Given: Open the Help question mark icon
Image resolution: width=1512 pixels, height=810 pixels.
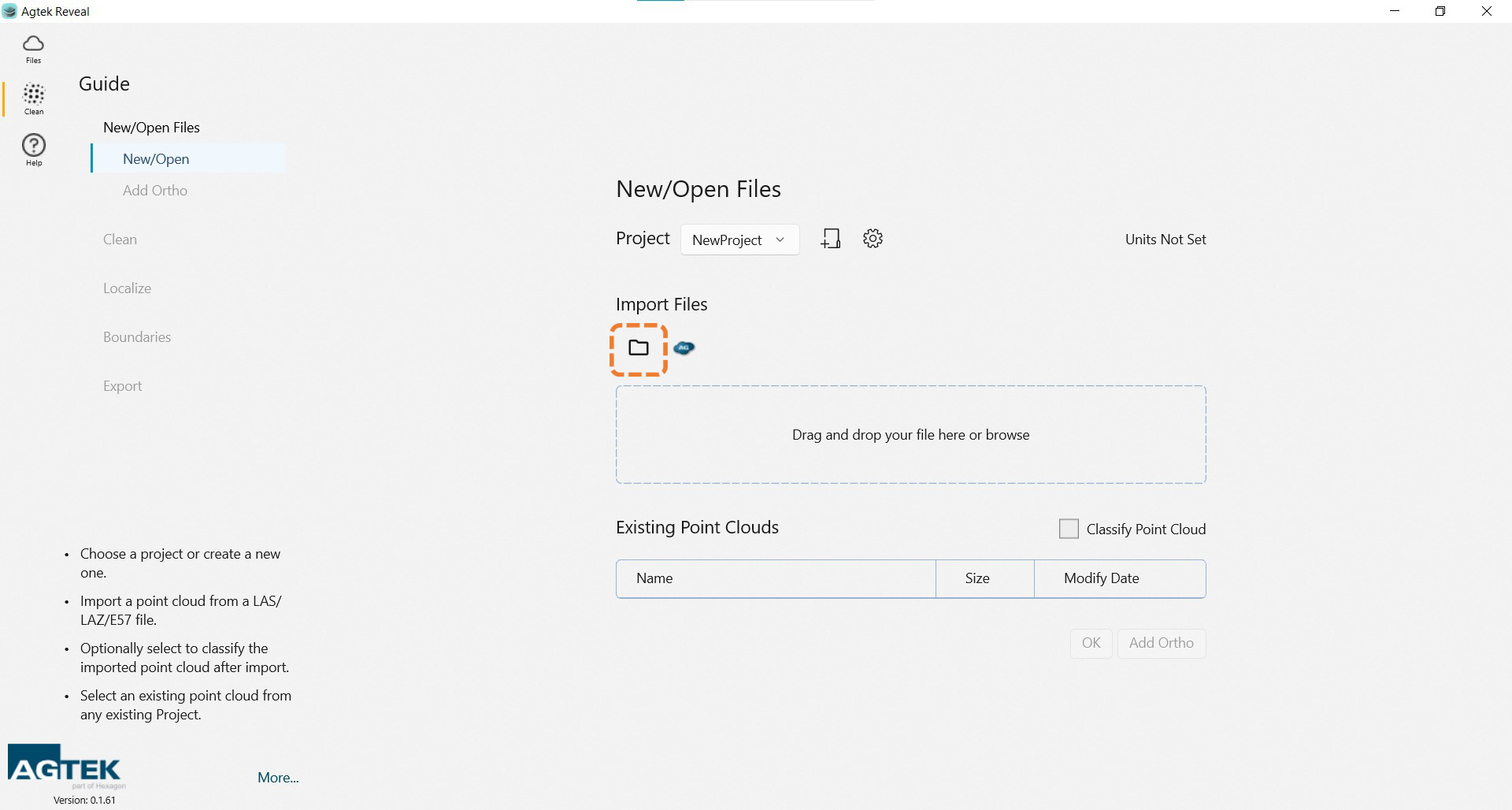Looking at the screenshot, I should 34,150.
